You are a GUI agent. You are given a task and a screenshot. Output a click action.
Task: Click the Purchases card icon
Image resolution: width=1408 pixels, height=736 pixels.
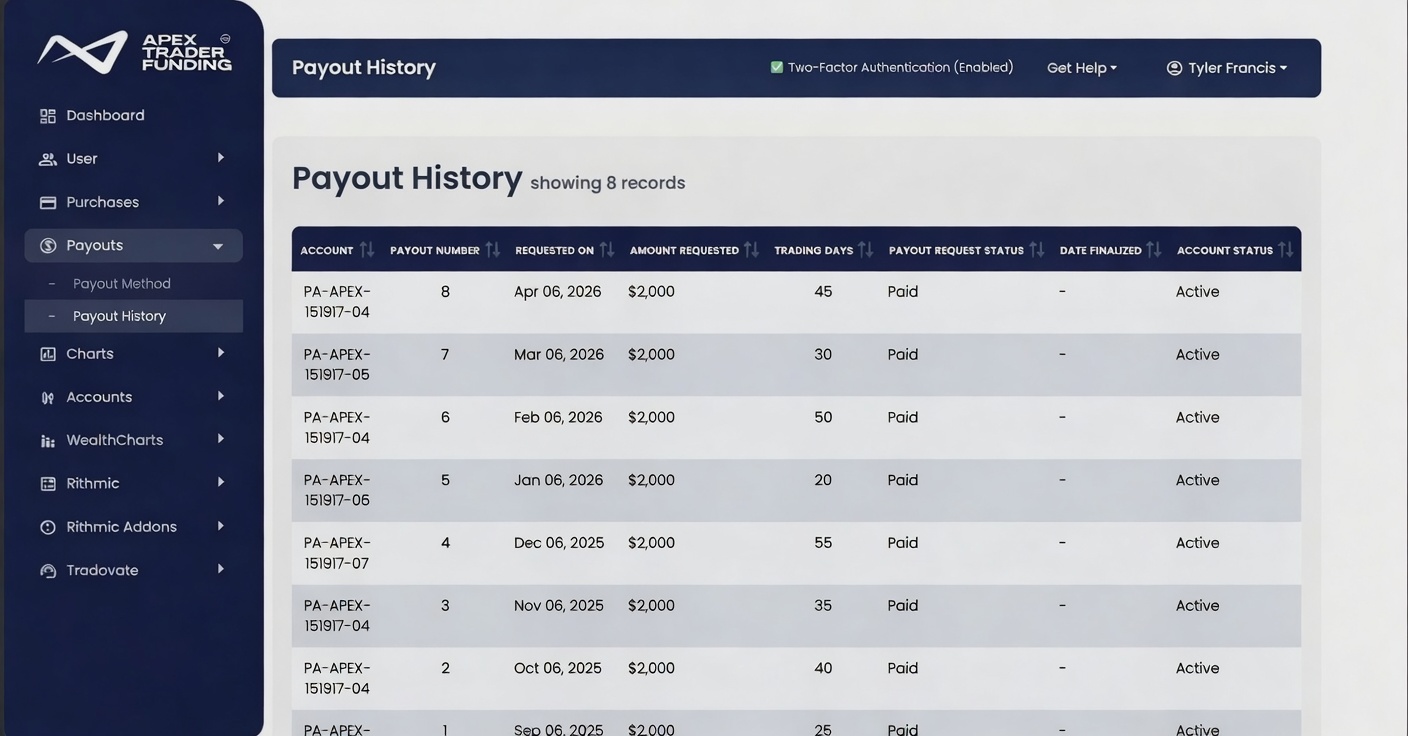coord(47,202)
